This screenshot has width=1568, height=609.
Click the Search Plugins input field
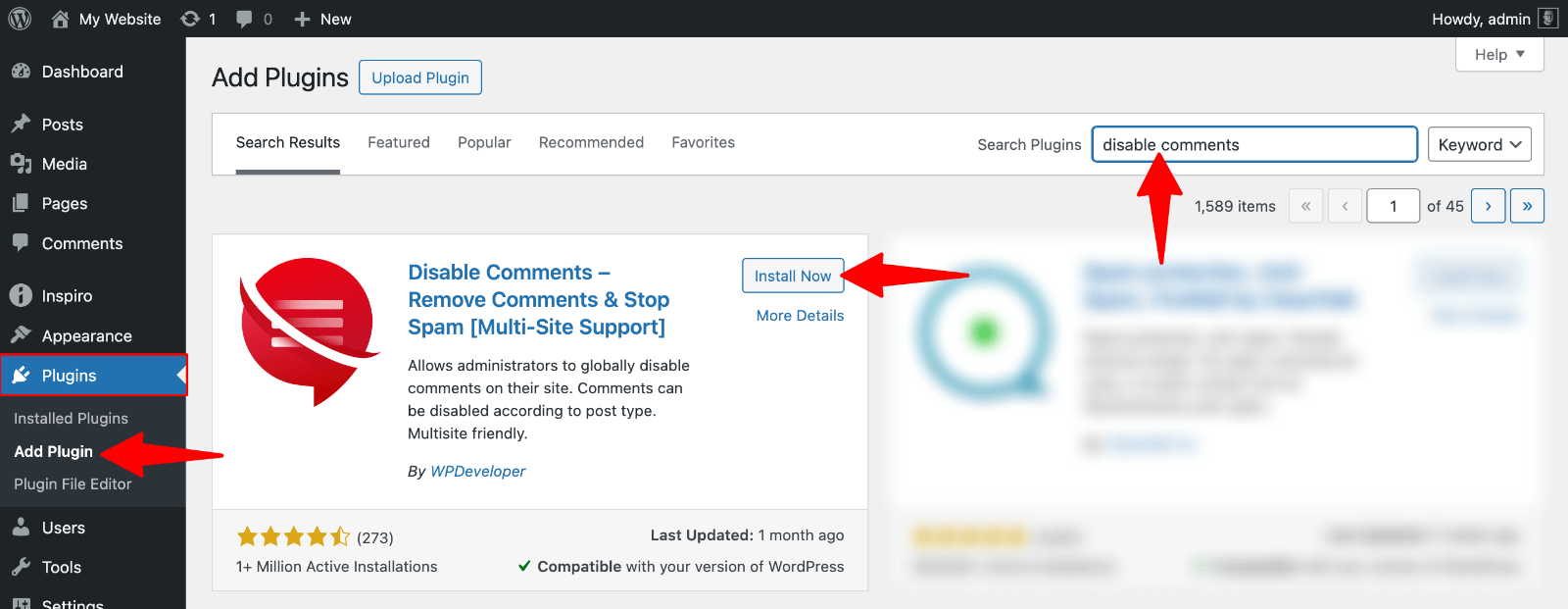point(1254,144)
